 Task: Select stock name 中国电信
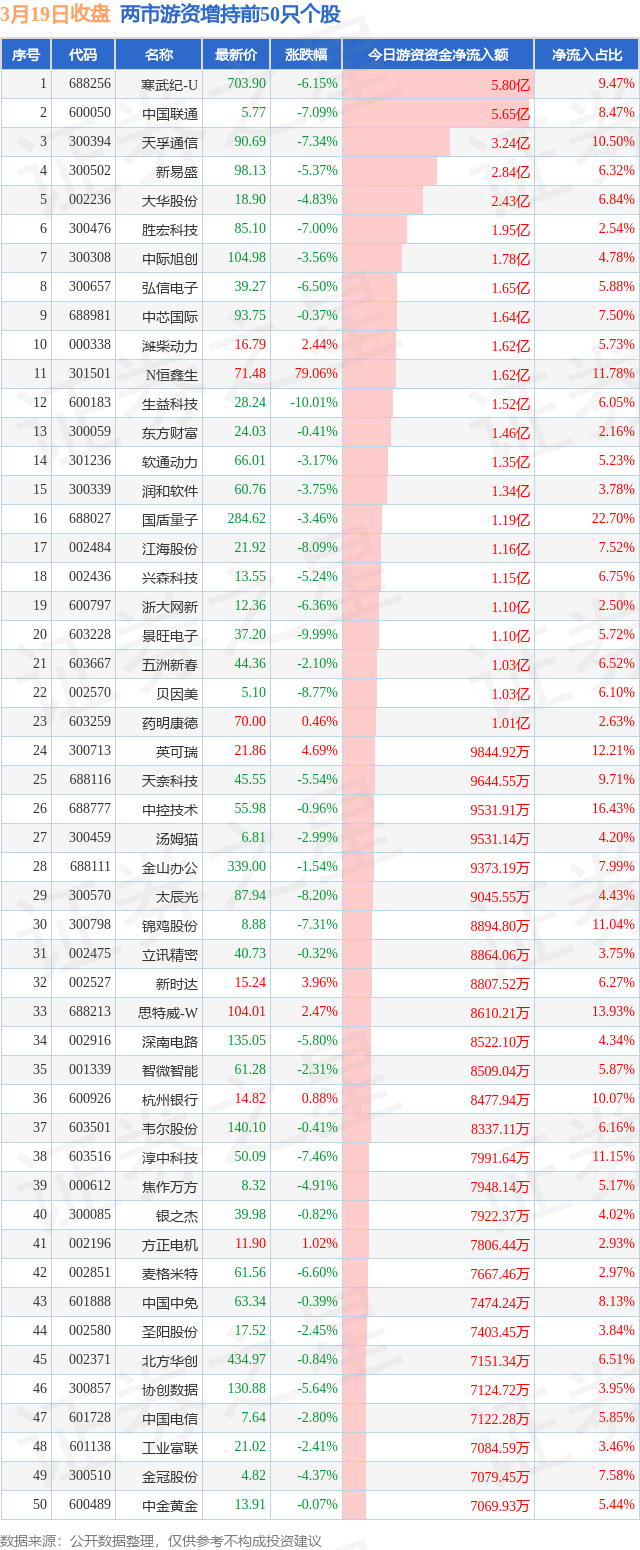(x=170, y=1419)
